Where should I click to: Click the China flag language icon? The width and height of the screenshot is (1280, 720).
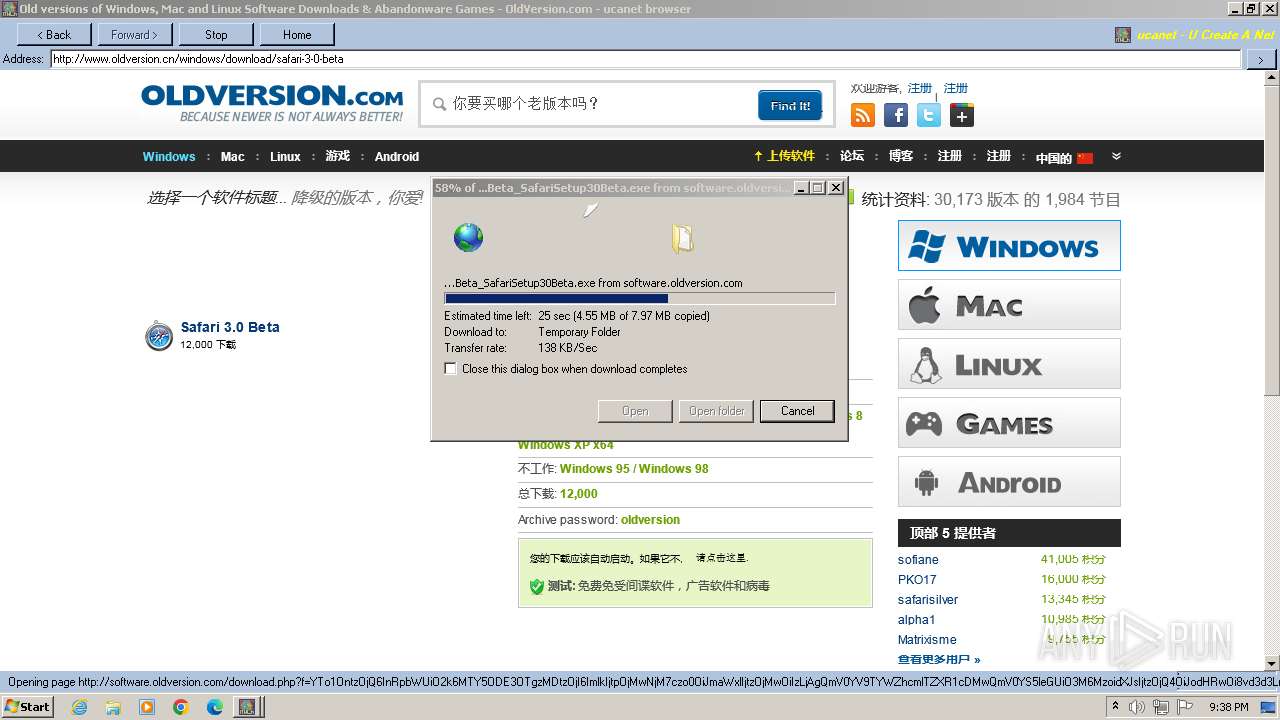1085,158
